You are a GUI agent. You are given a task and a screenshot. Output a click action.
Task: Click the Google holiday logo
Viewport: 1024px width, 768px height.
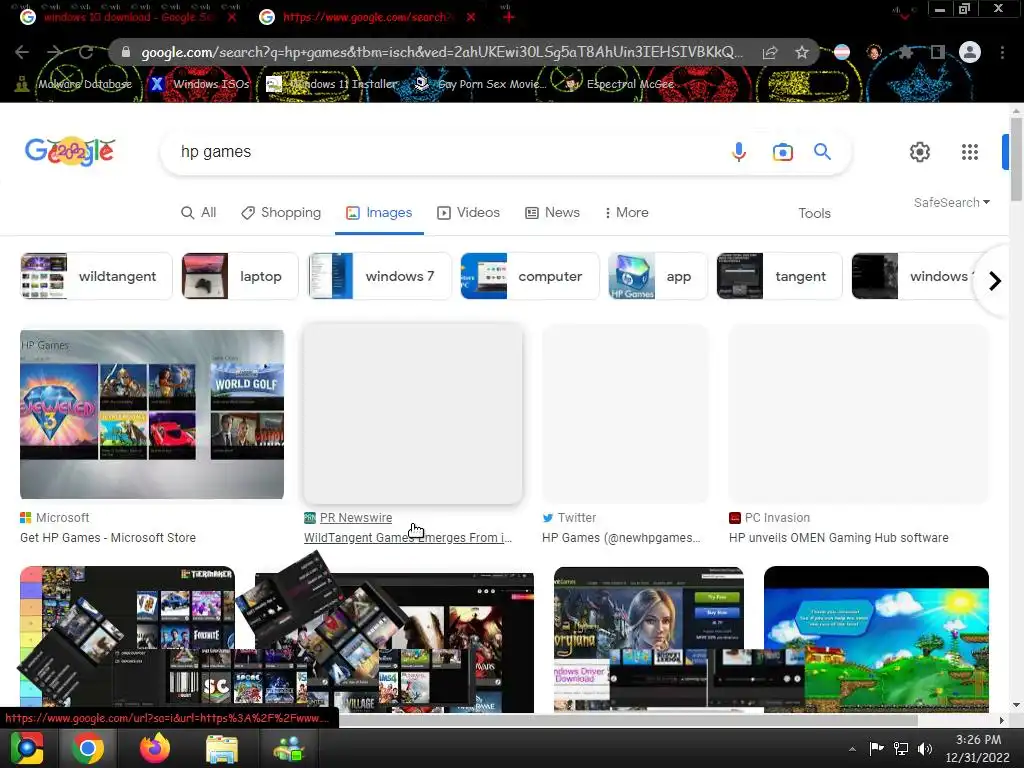click(x=70, y=152)
